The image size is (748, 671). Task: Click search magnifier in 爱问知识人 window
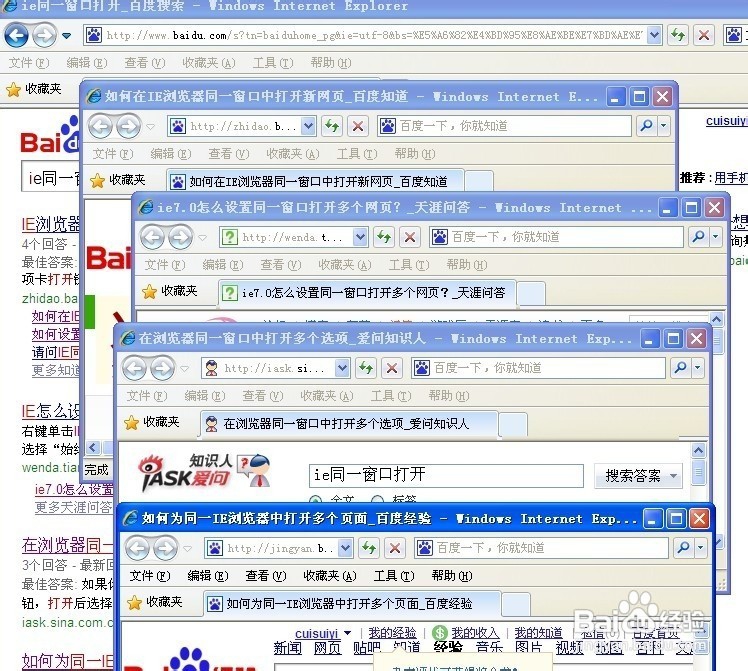point(681,368)
